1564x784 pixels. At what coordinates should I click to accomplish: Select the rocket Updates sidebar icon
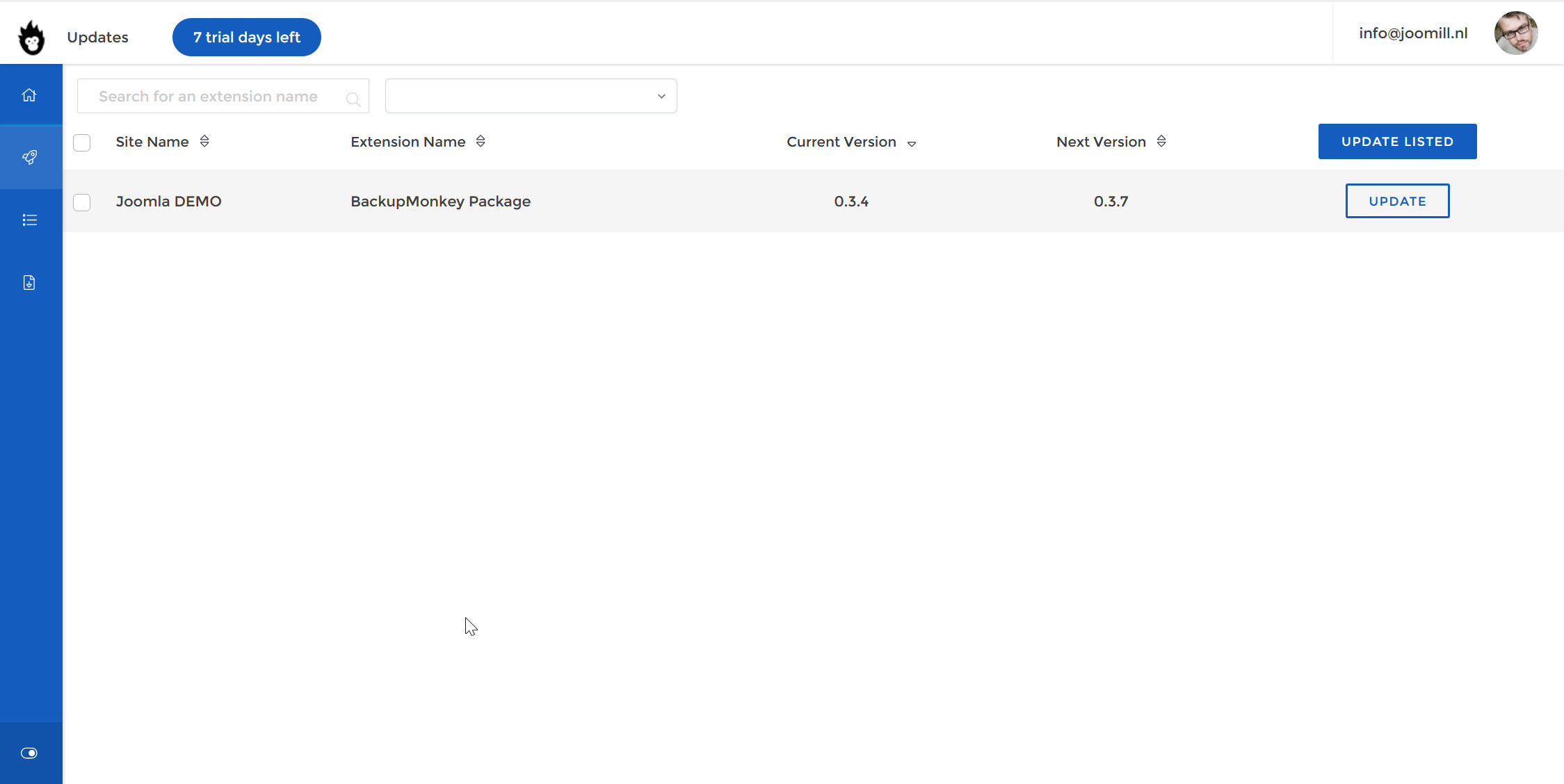click(29, 158)
